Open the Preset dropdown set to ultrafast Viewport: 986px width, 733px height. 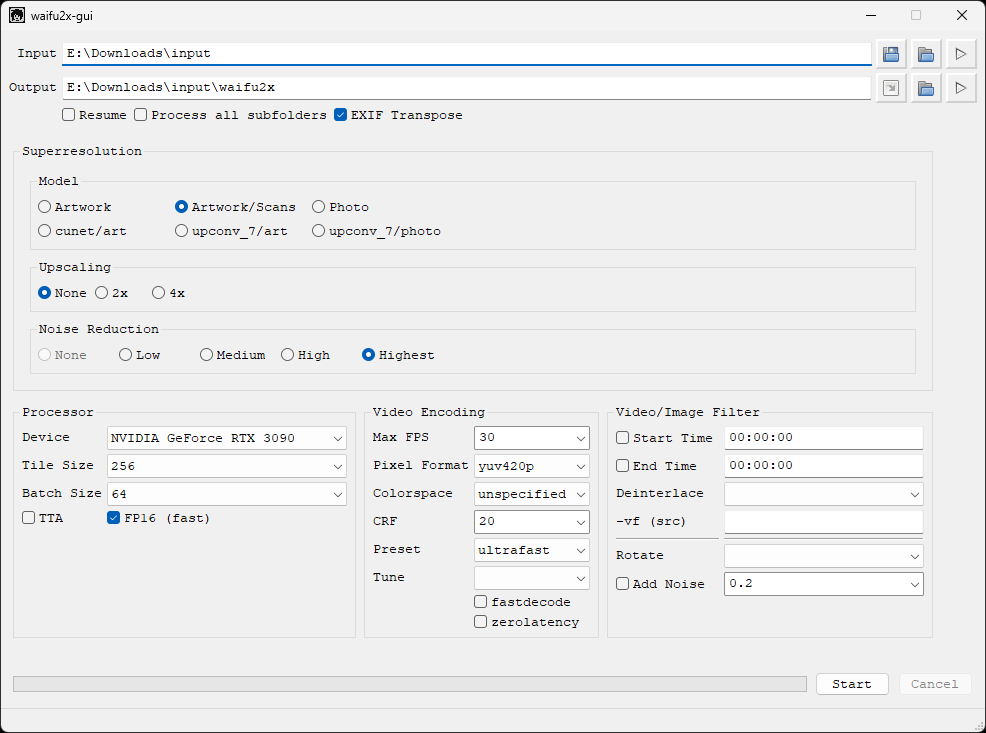pyautogui.click(x=531, y=550)
